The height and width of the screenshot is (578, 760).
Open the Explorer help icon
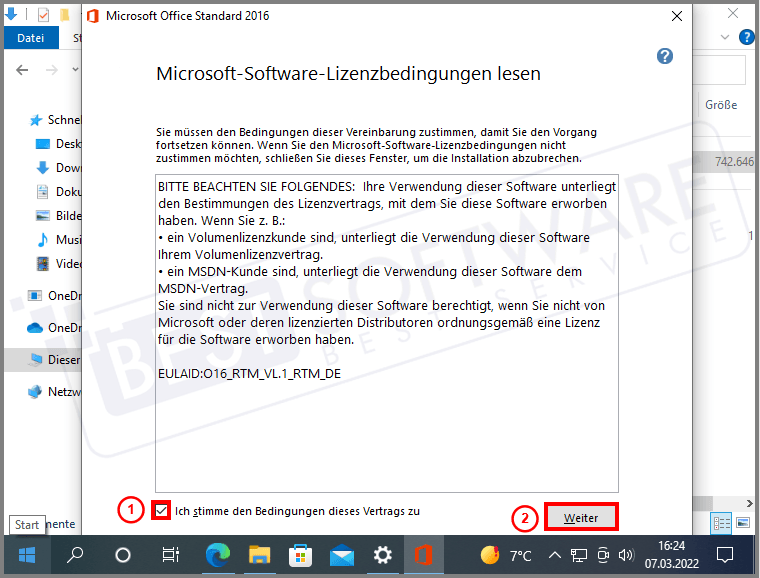point(746,37)
